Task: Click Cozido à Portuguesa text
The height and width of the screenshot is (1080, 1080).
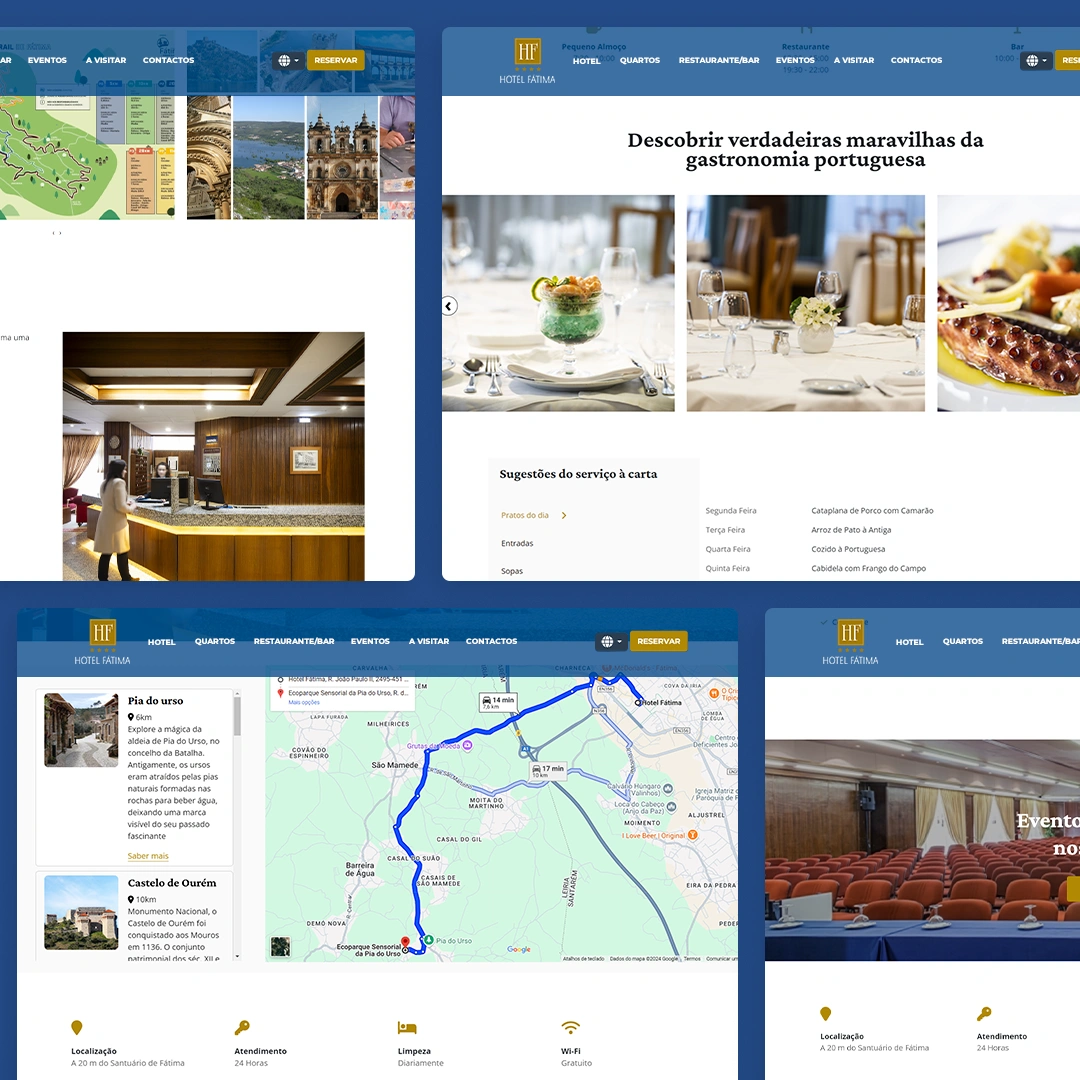Action: pos(849,550)
